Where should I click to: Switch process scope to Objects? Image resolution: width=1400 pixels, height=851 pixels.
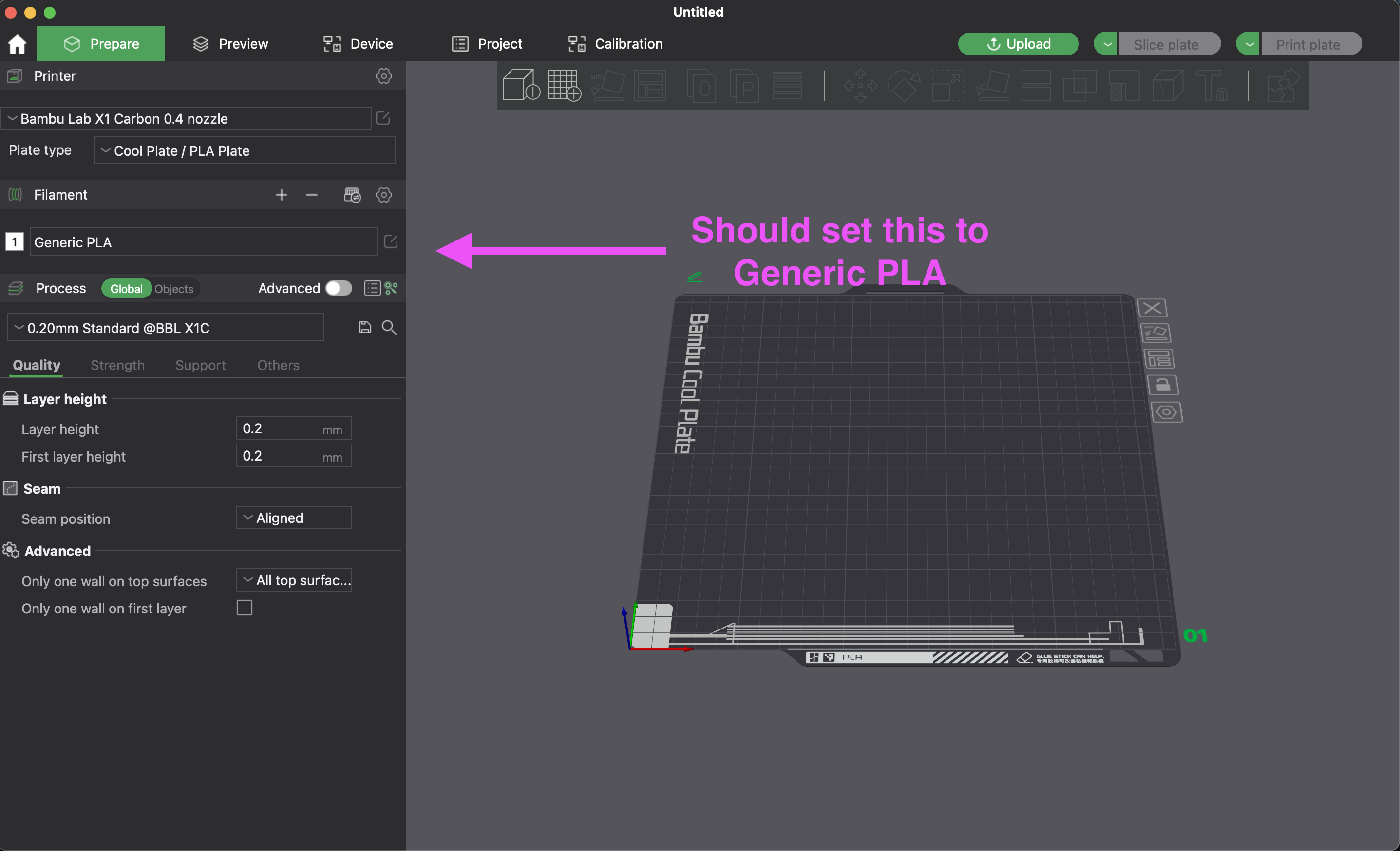coord(174,289)
